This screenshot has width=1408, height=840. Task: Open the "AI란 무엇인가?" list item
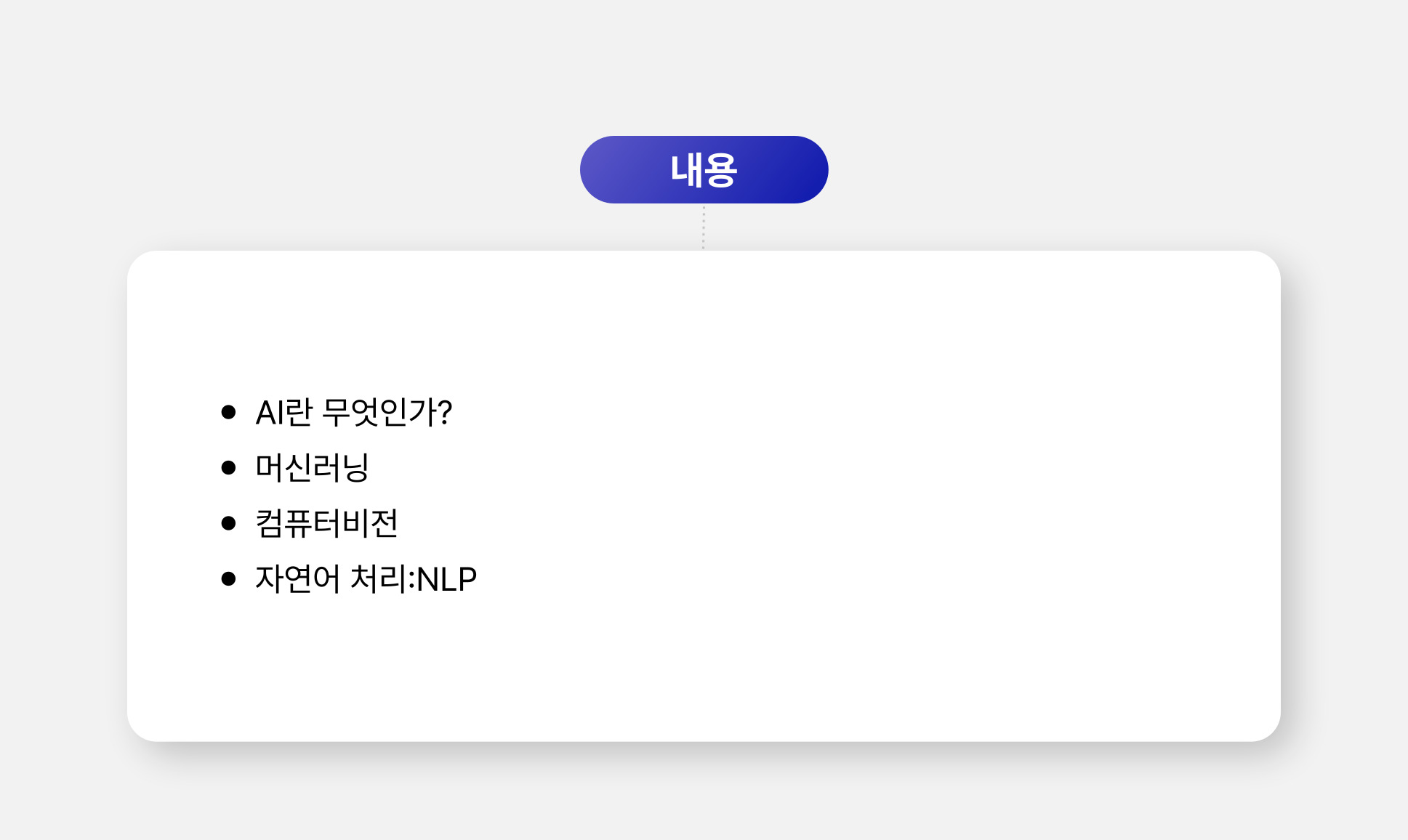(353, 412)
